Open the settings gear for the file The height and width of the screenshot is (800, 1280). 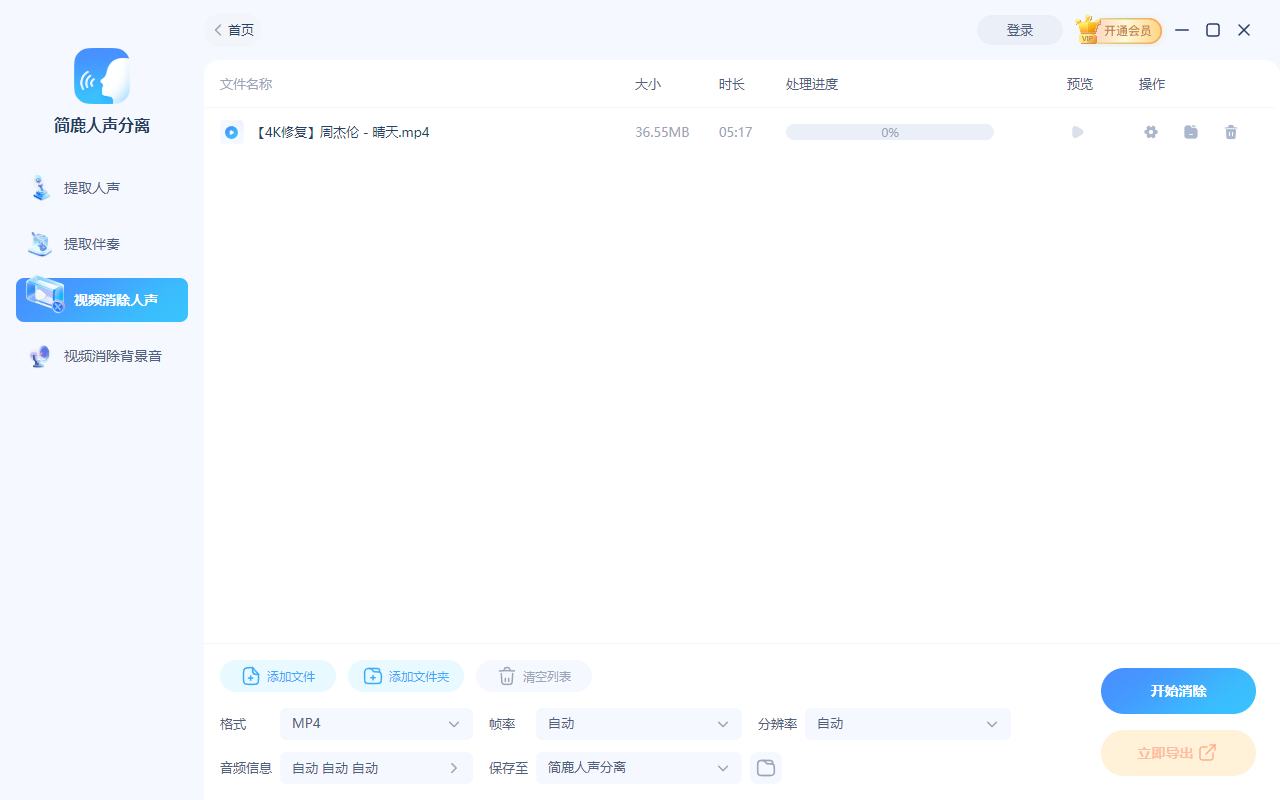click(x=1150, y=131)
